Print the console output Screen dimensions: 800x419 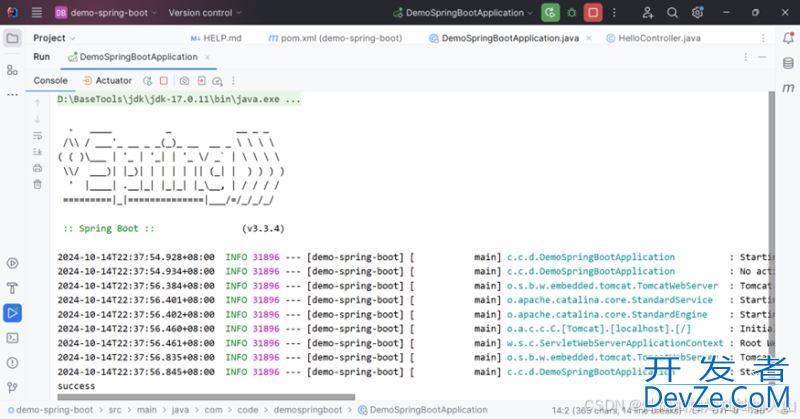(x=37, y=168)
